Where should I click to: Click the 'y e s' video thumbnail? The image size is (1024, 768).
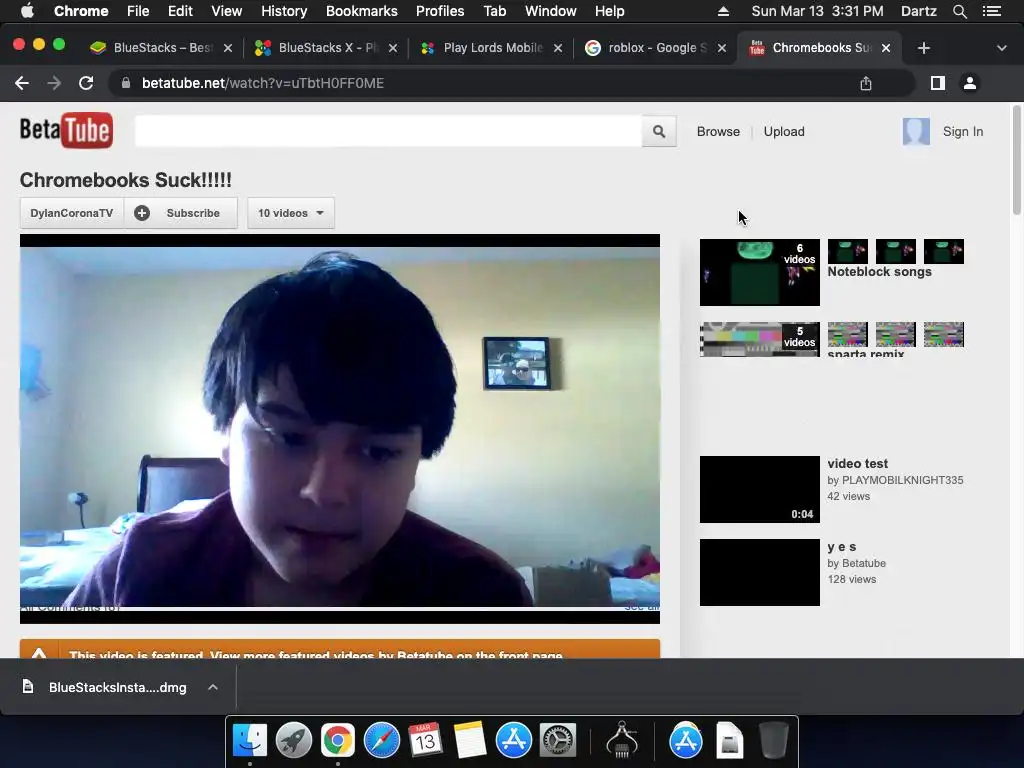point(760,572)
